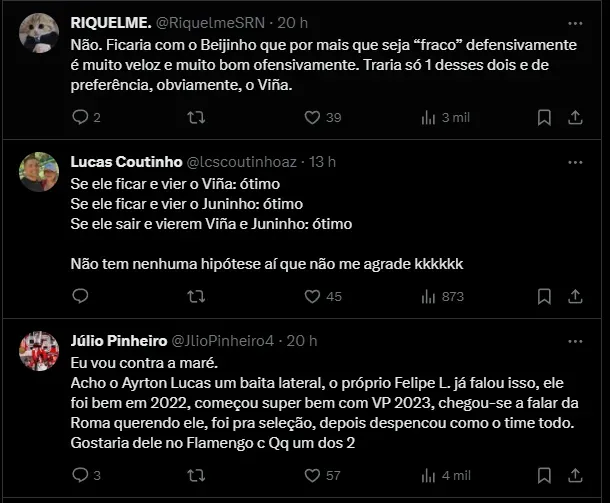This screenshot has width=610, height=503.
Task: Open more options on Lucas Coutinho's tweet
Action: (x=575, y=161)
